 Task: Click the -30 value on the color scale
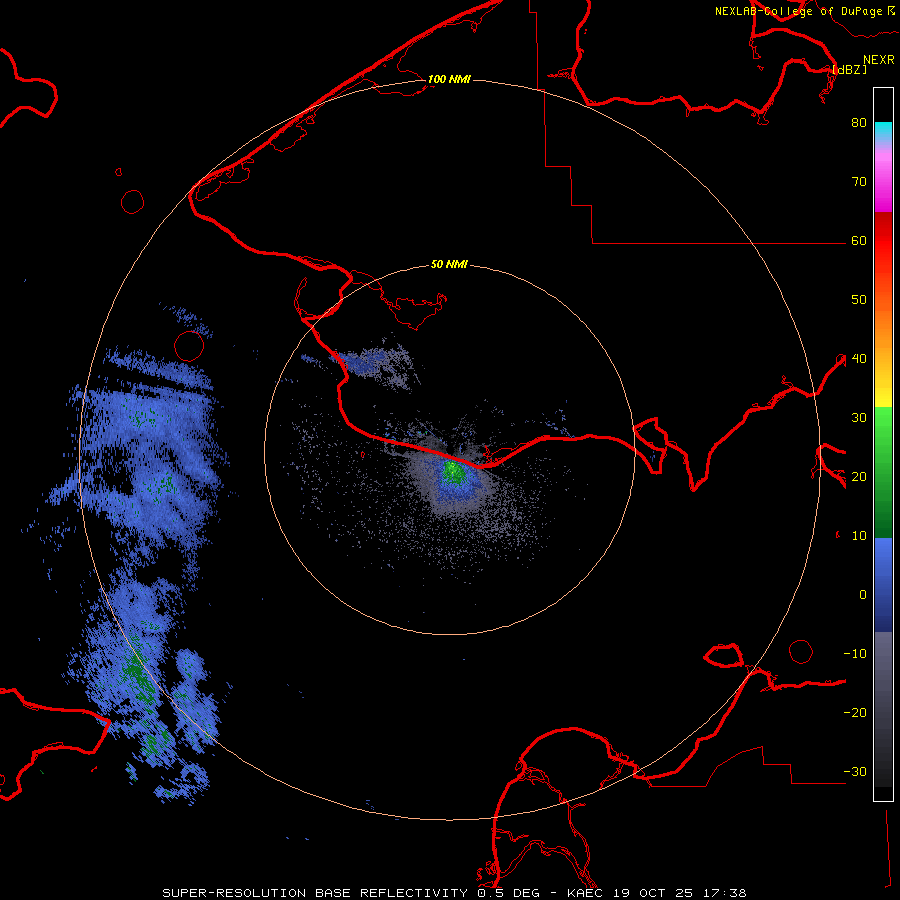click(x=855, y=772)
